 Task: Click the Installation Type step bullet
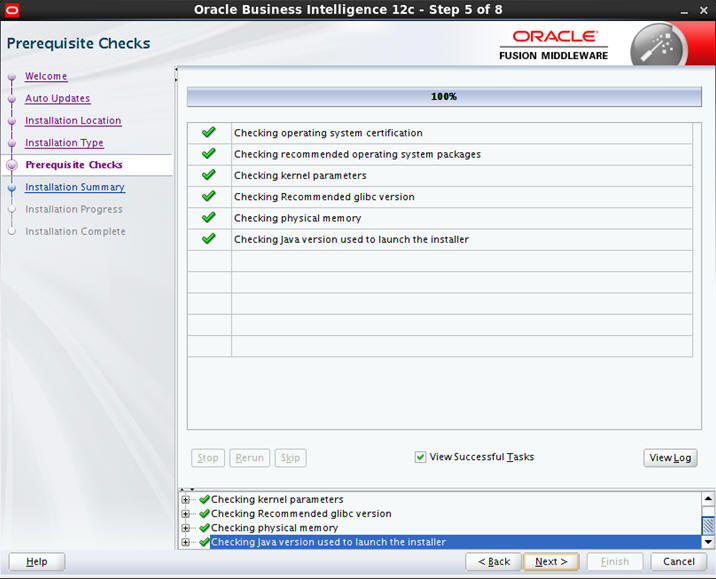click(x=12, y=143)
